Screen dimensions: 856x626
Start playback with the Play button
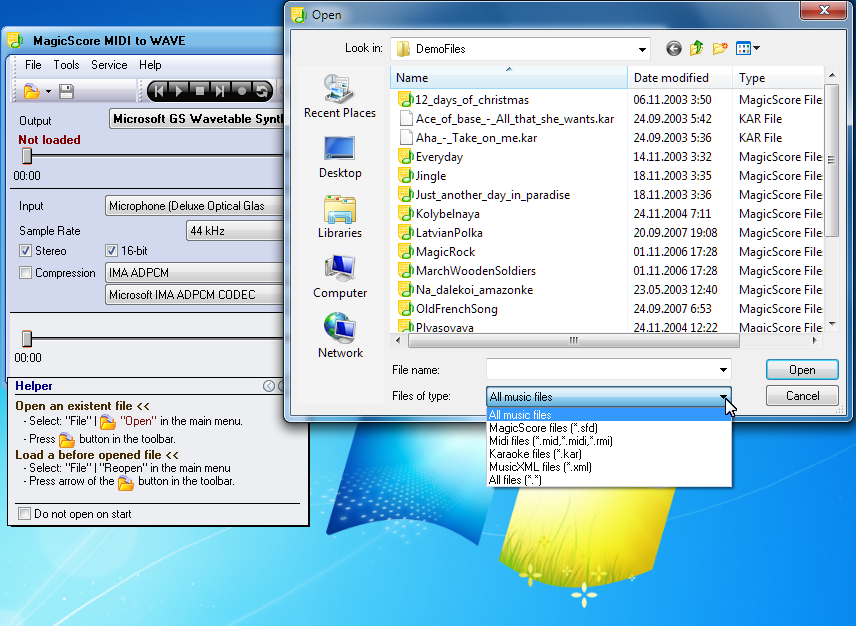coord(179,91)
